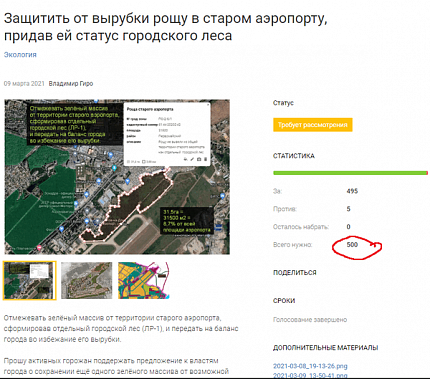Click the green voting progress bar
Image resolution: width=430 pixels, height=379 pixels.
coord(350,173)
